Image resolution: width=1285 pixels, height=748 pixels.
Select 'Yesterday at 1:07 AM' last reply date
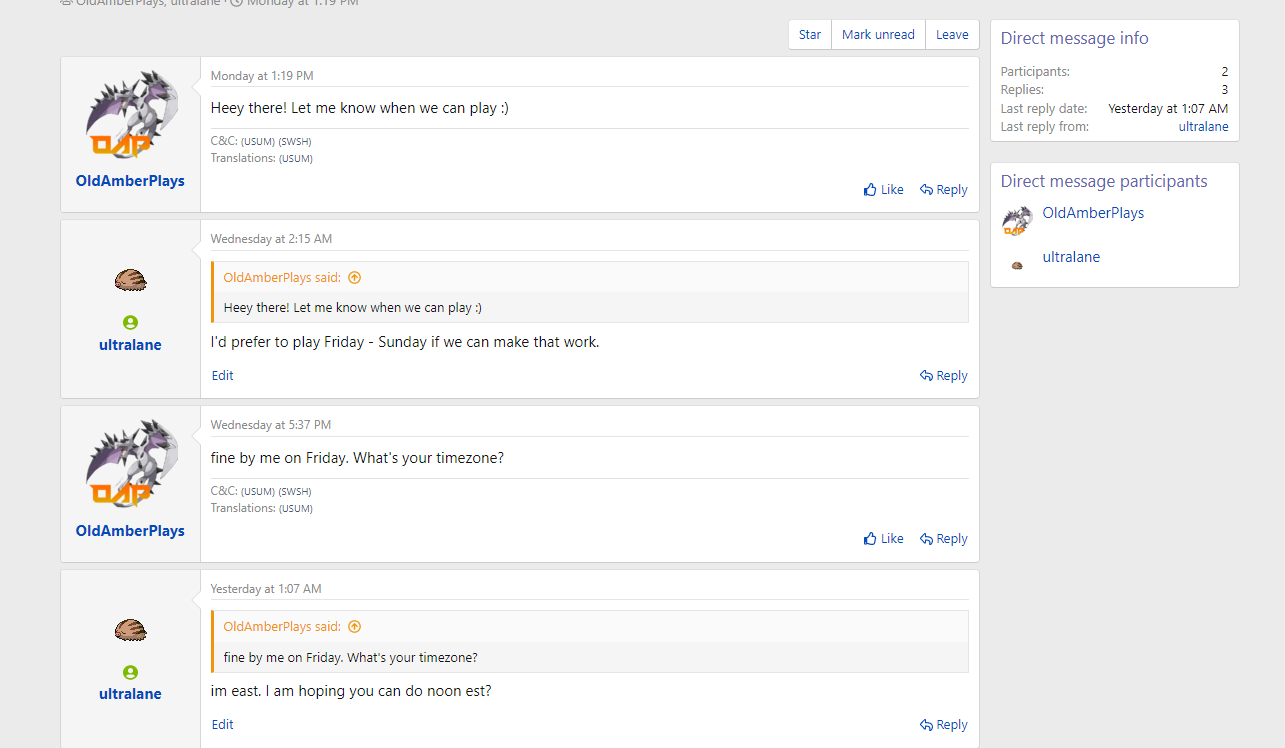point(1168,109)
